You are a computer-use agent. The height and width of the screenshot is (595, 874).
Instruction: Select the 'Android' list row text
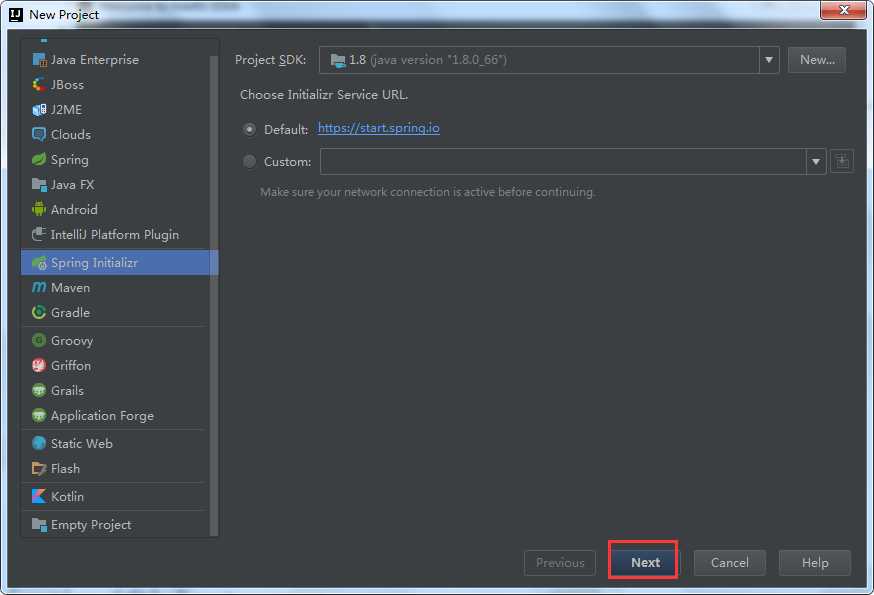(x=74, y=210)
